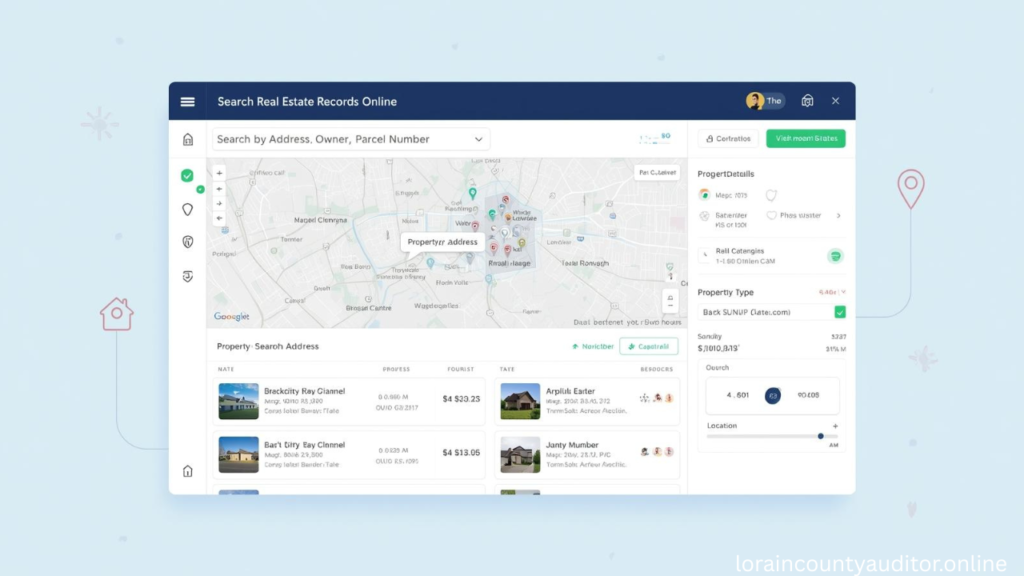Toggle the heart icon under Property Details
This screenshot has height=576, width=1024.
771,195
